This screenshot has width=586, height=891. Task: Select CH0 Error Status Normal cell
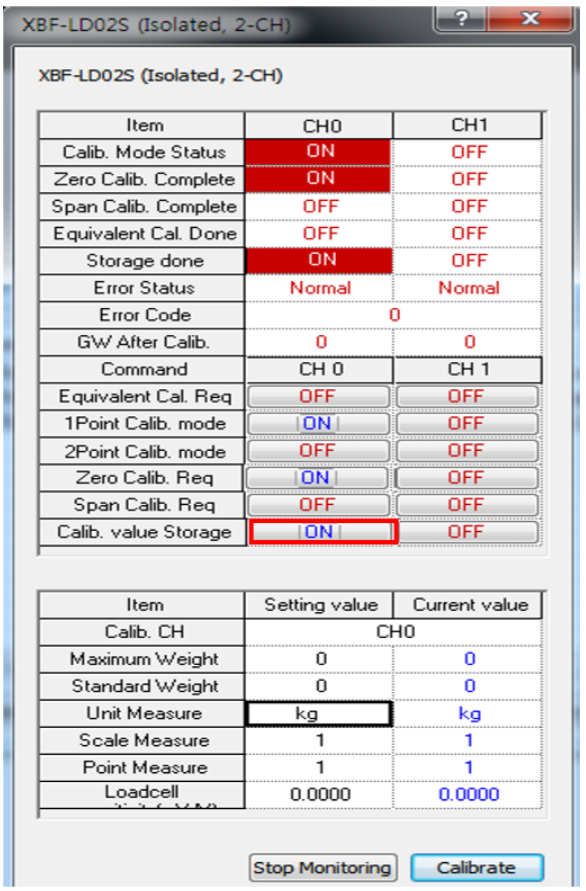[x=319, y=288]
